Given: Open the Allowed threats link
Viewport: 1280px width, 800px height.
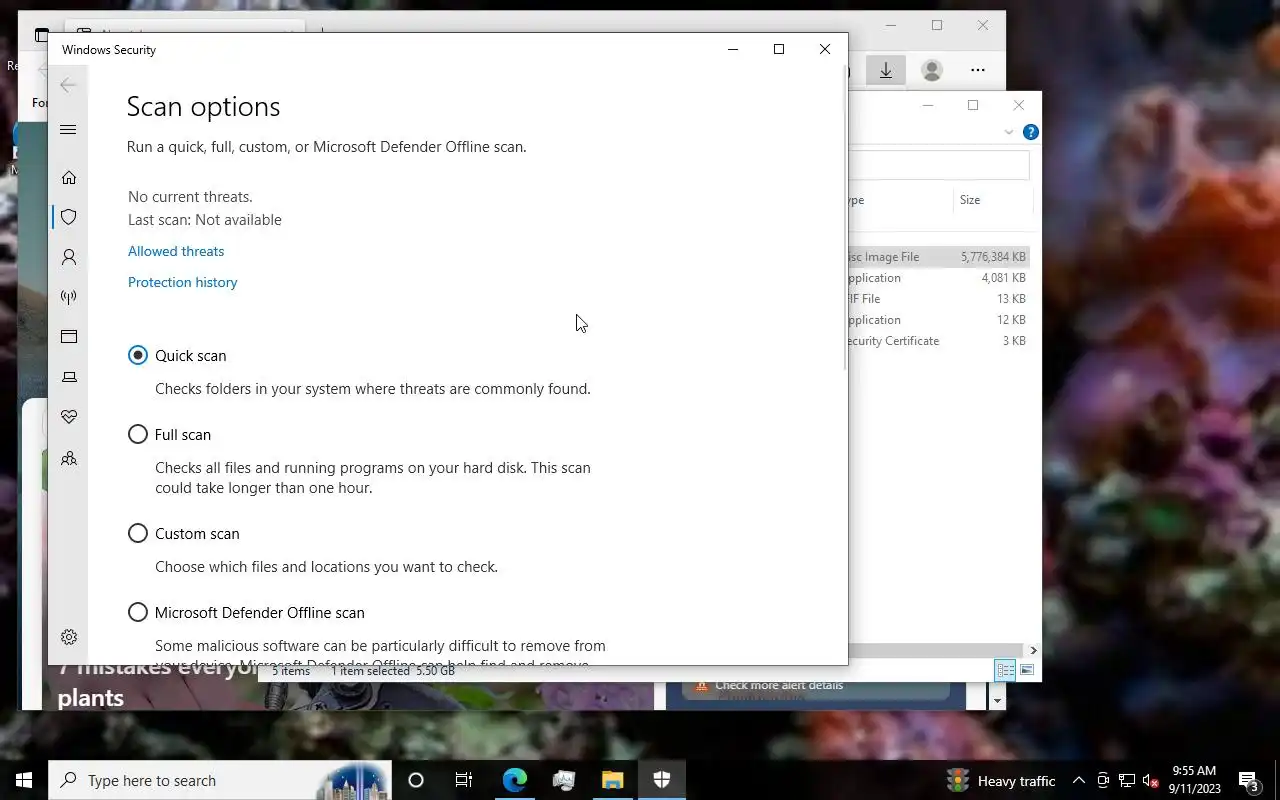Looking at the screenshot, I should pyautogui.click(x=176, y=251).
